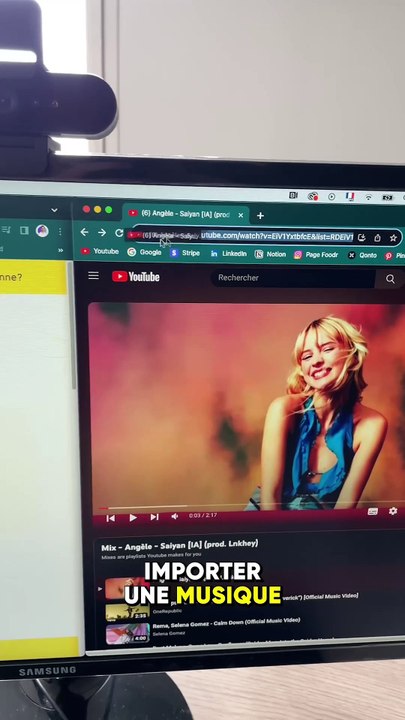Open the Notion bookmark
This screenshot has width=405, height=720.
tap(270, 254)
